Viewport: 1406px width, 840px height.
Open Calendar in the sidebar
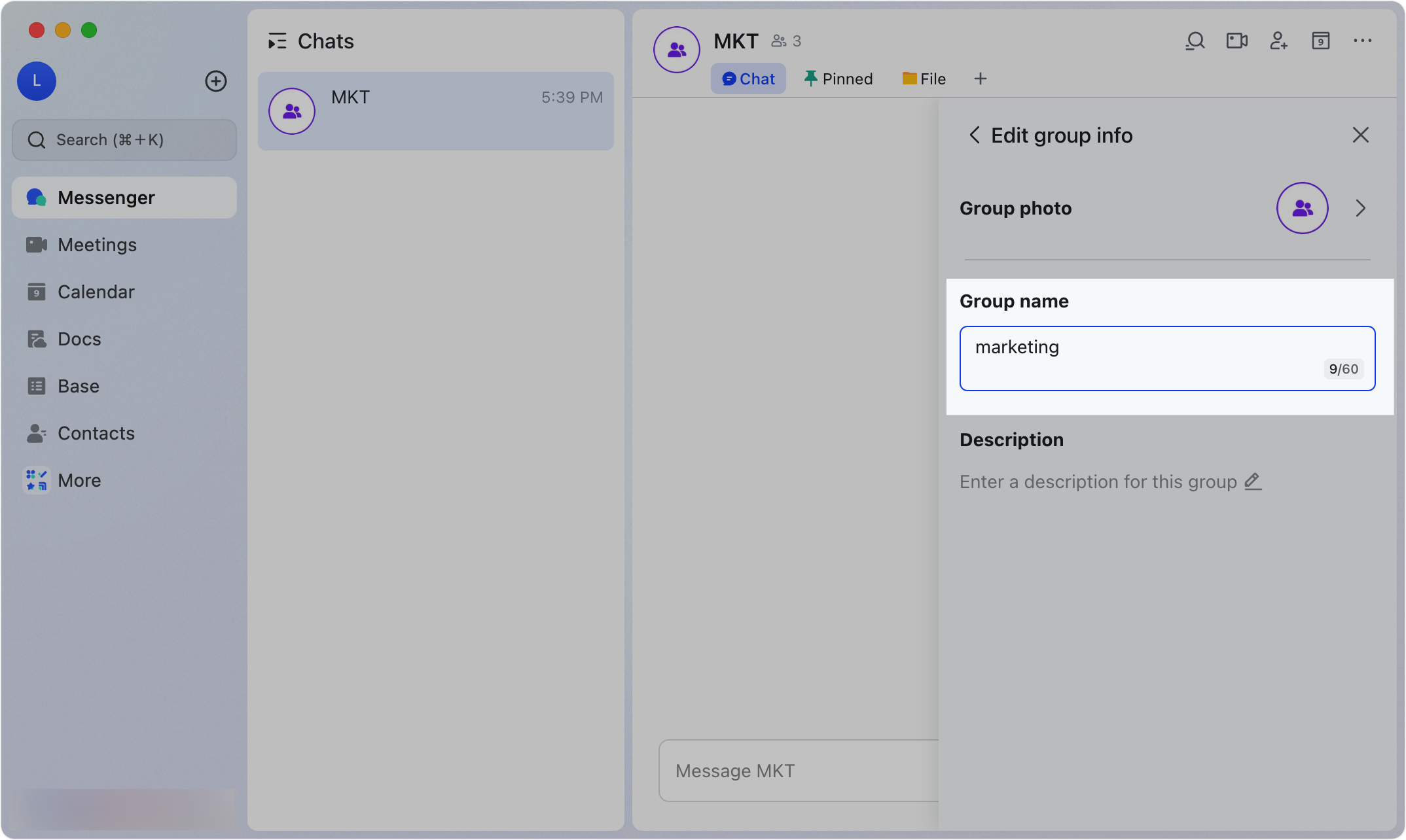click(x=124, y=292)
